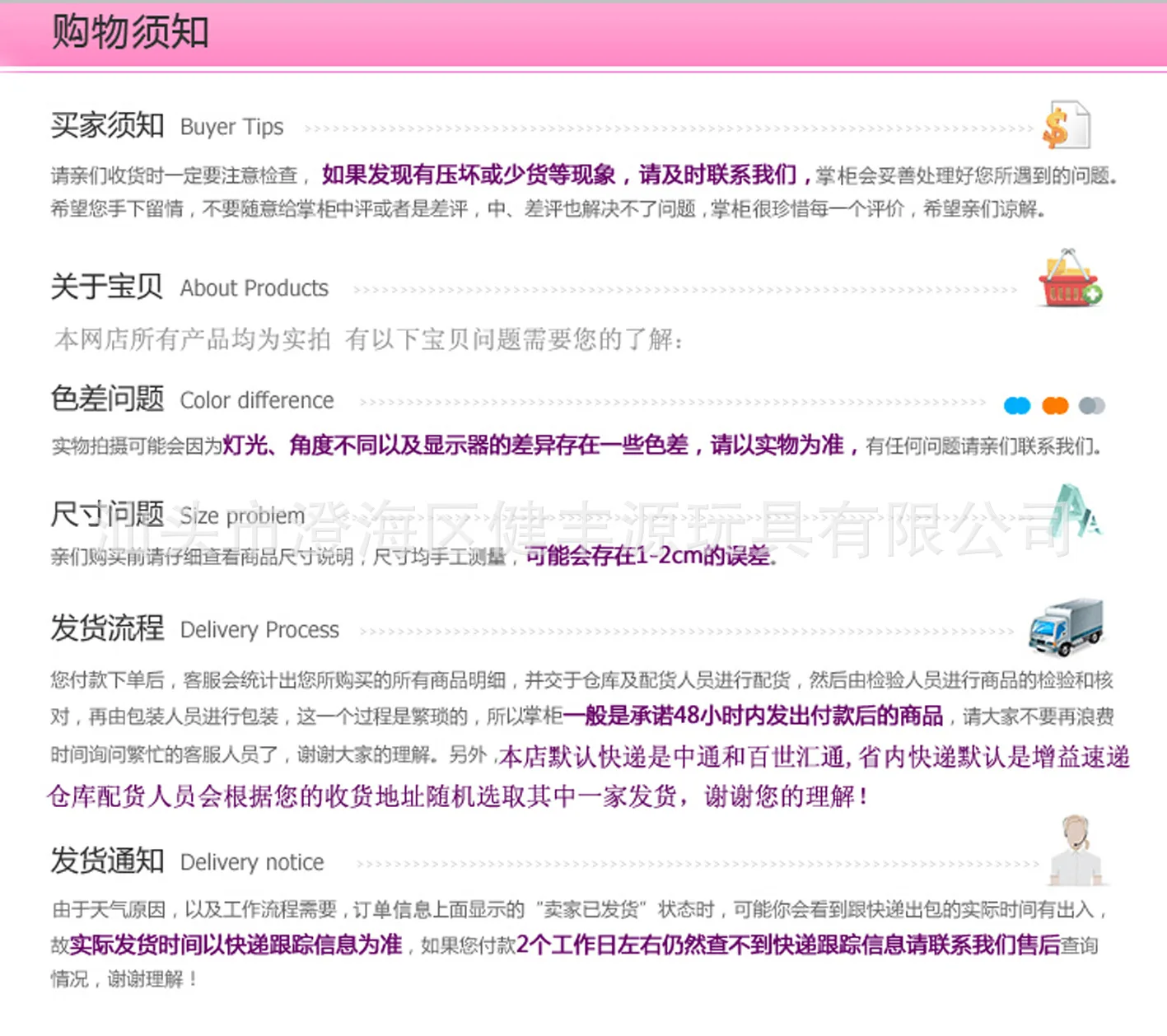
Task: Click the customer service agent icon
Action: (x=1076, y=850)
